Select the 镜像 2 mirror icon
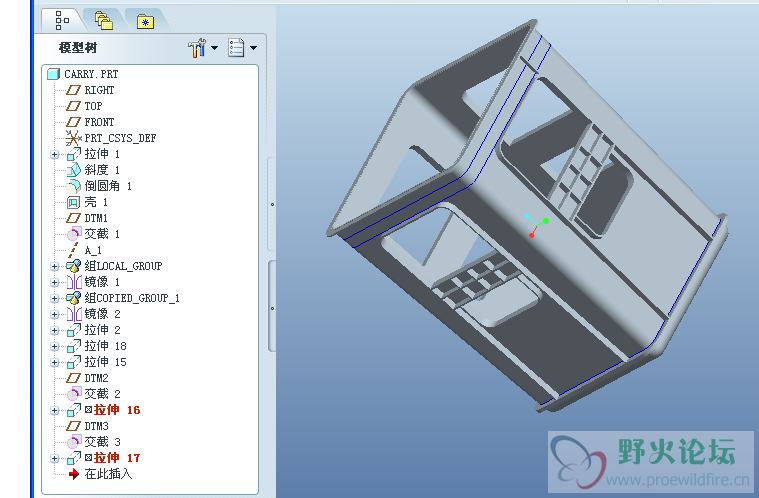This screenshot has height=498, width=759. (x=74, y=314)
